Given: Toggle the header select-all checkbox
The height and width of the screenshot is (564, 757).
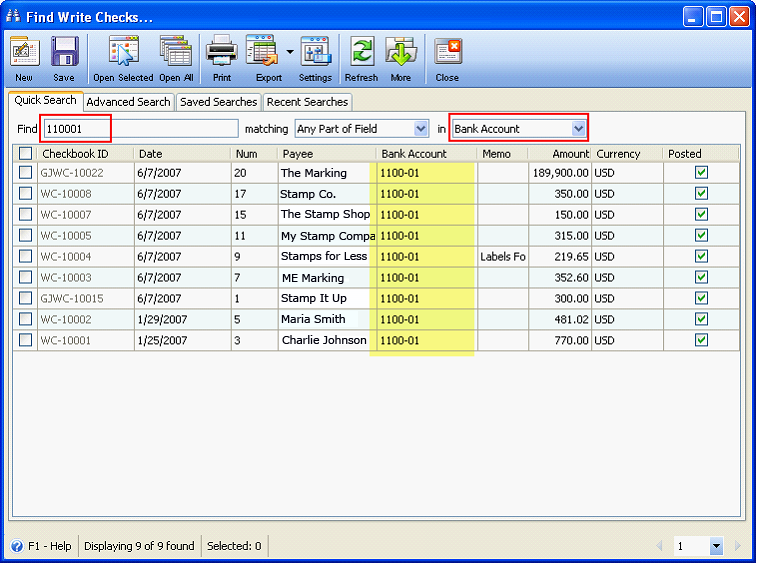Looking at the screenshot, I should pos(25,154).
